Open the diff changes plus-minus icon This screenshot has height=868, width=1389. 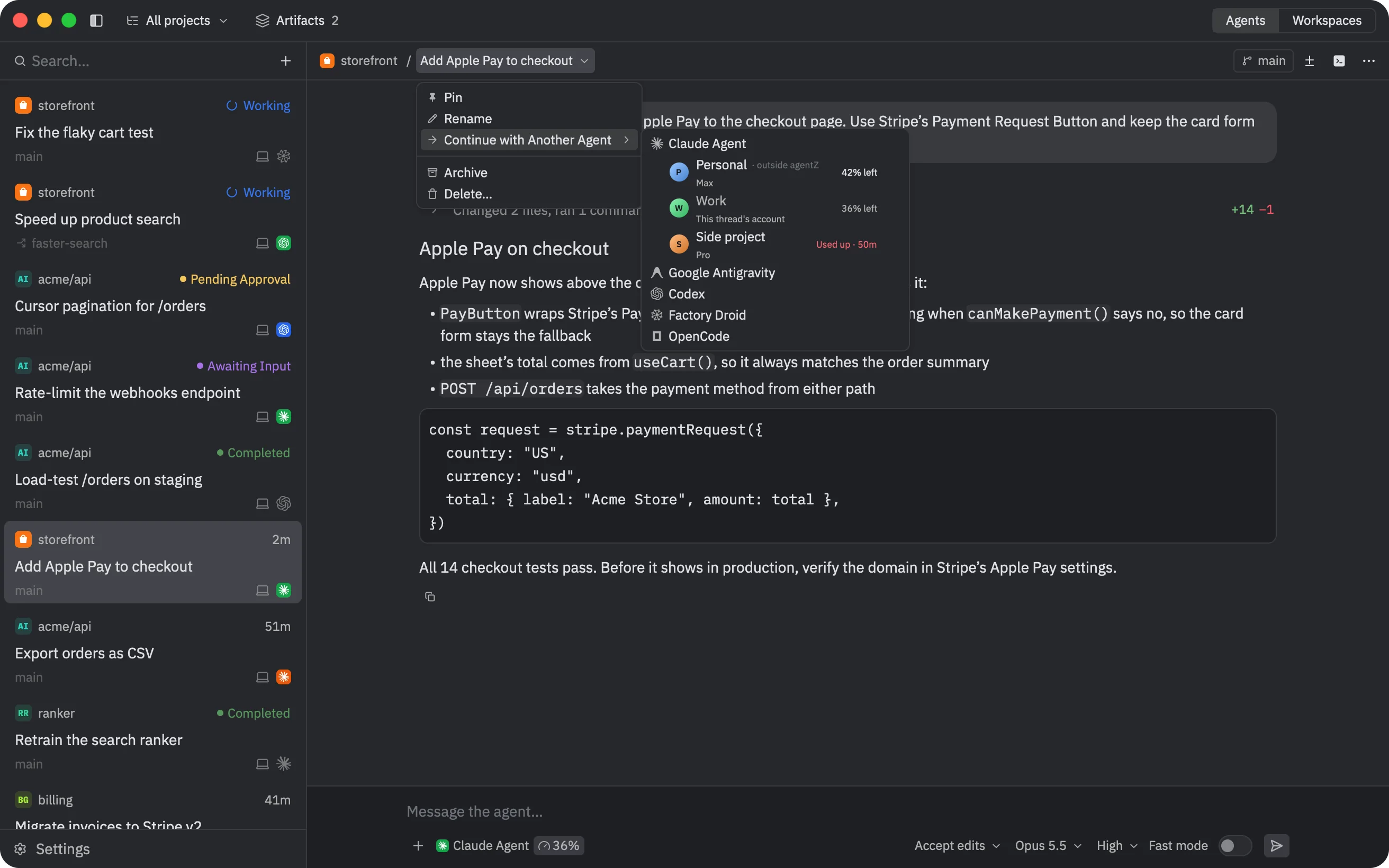click(x=1309, y=61)
